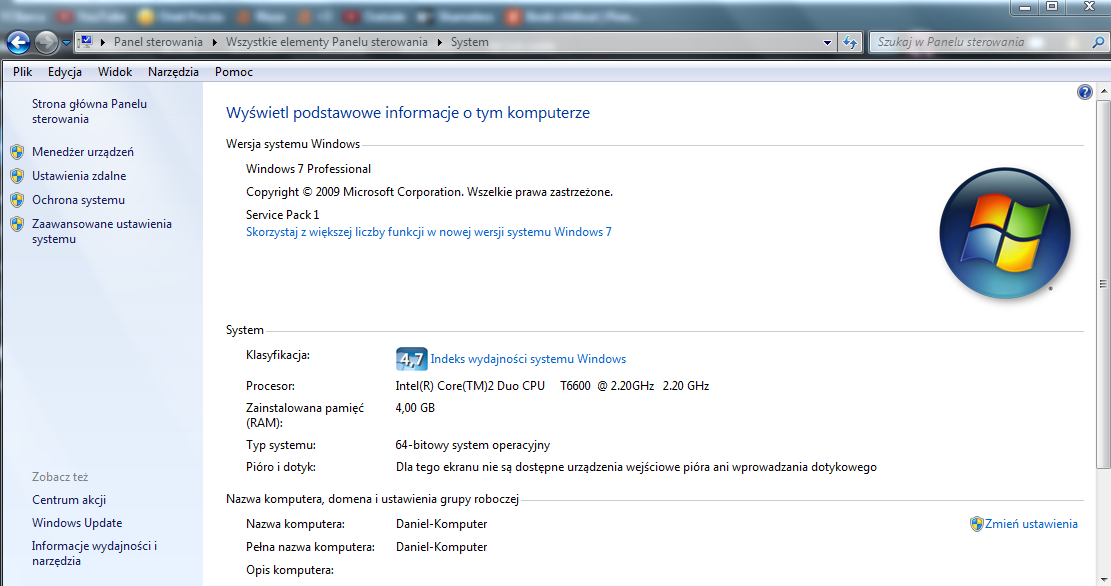The width and height of the screenshot is (1111, 586).
Task: Click the Windows logo orb image
Action: (1004, 232)
